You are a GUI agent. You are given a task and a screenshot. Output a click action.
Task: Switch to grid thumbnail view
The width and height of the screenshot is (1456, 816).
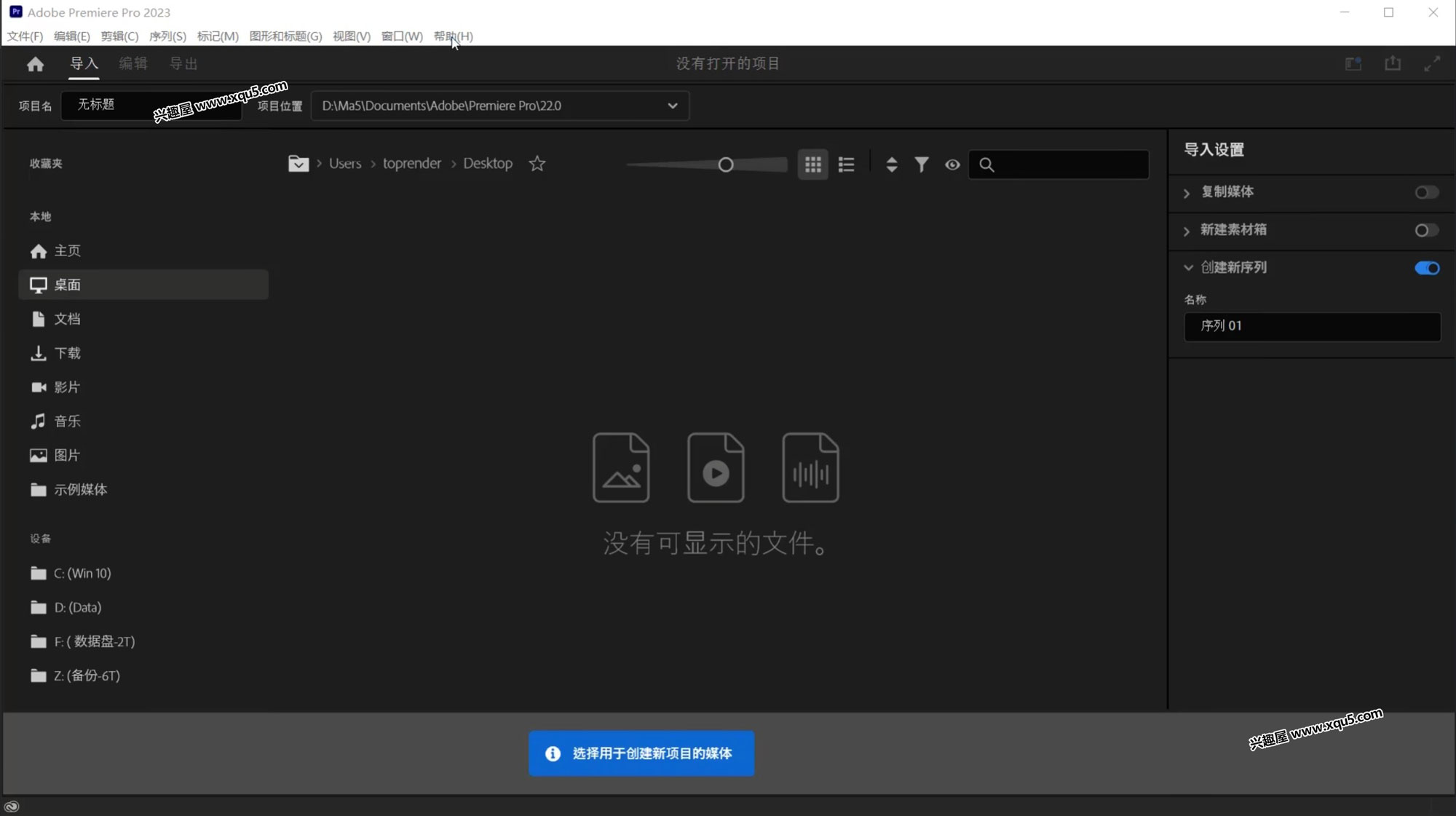[813, 165]
